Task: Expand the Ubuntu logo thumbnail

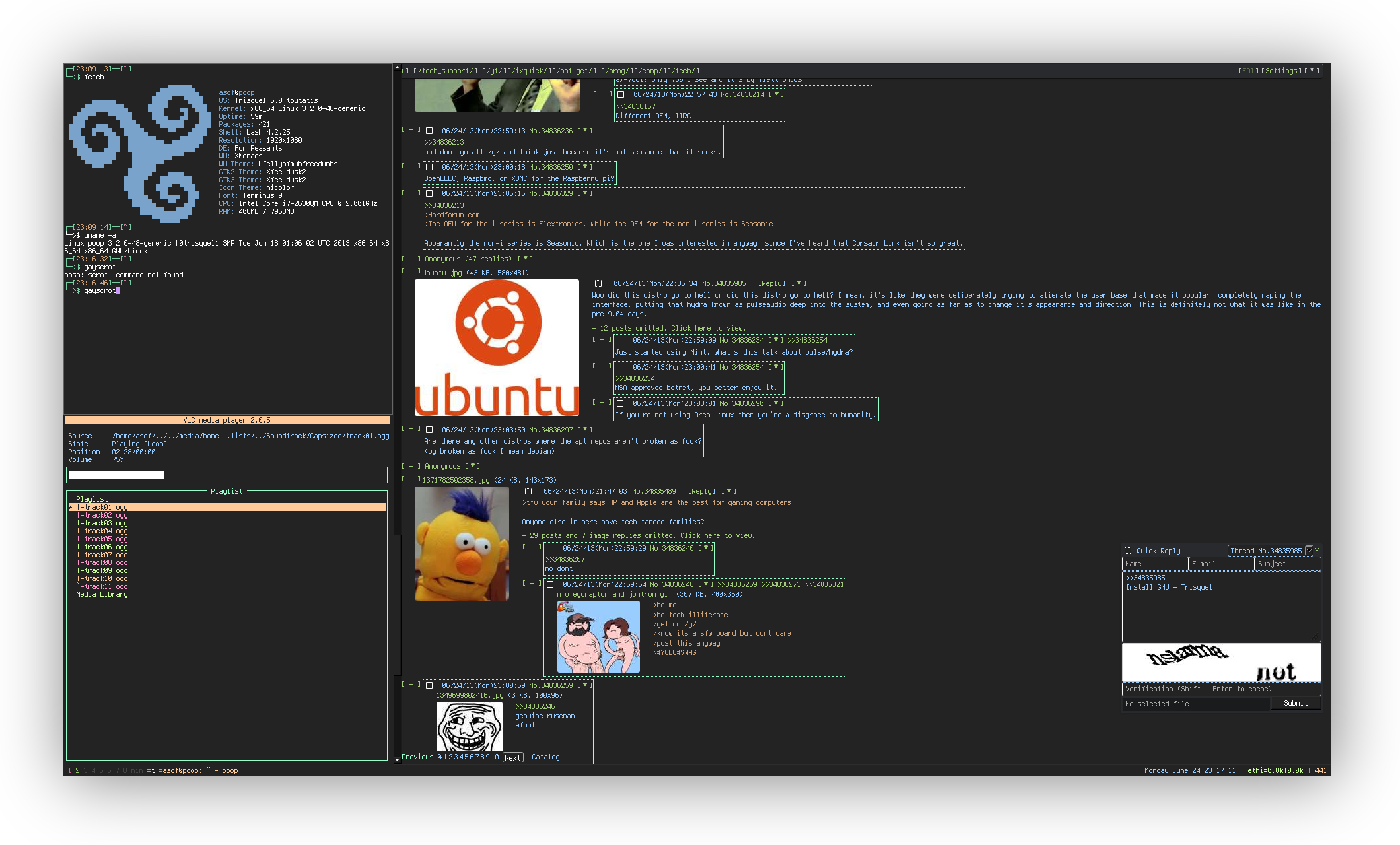Action: pos(497,347)
